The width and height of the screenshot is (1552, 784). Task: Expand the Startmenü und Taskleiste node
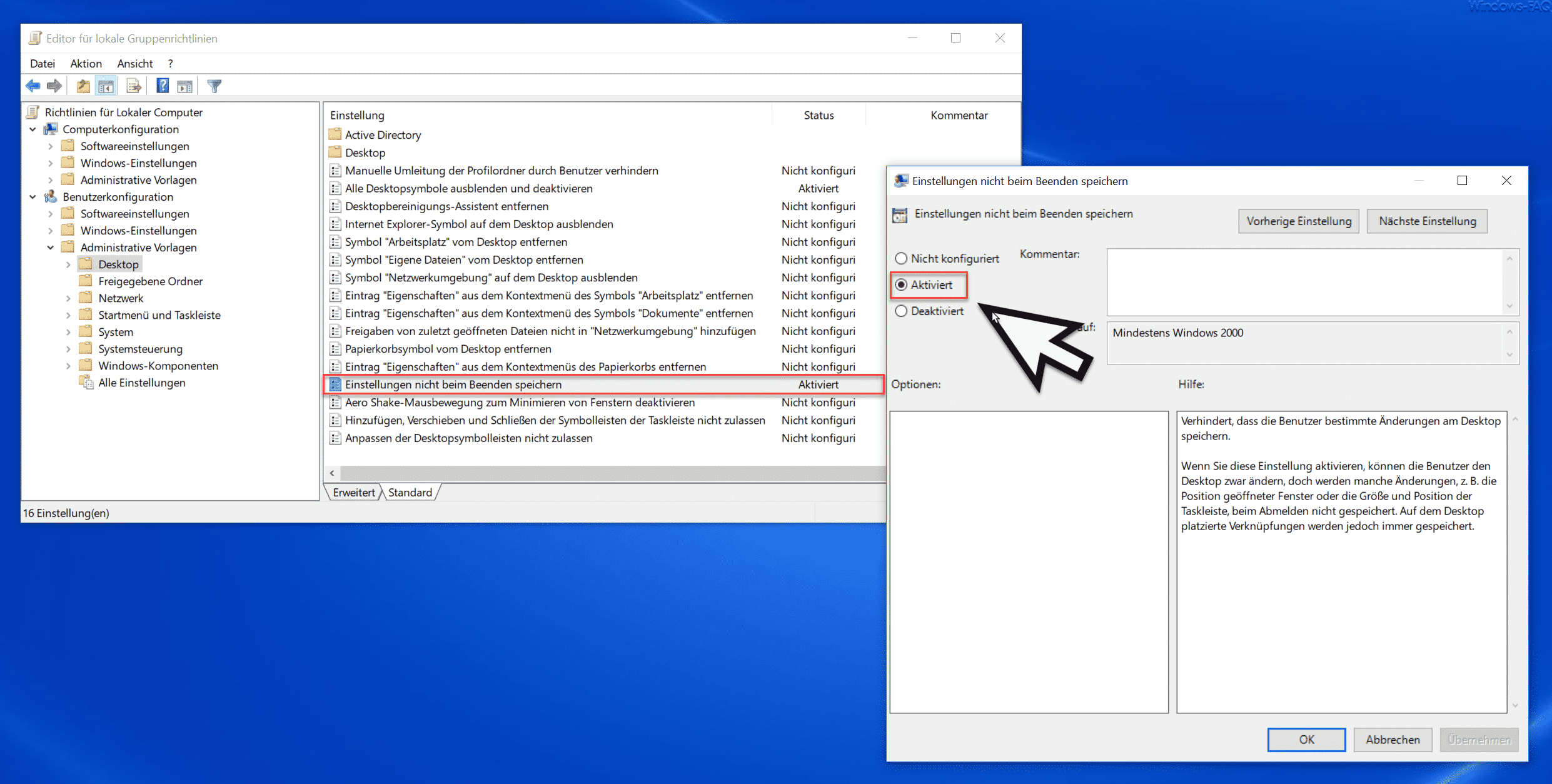68,315
